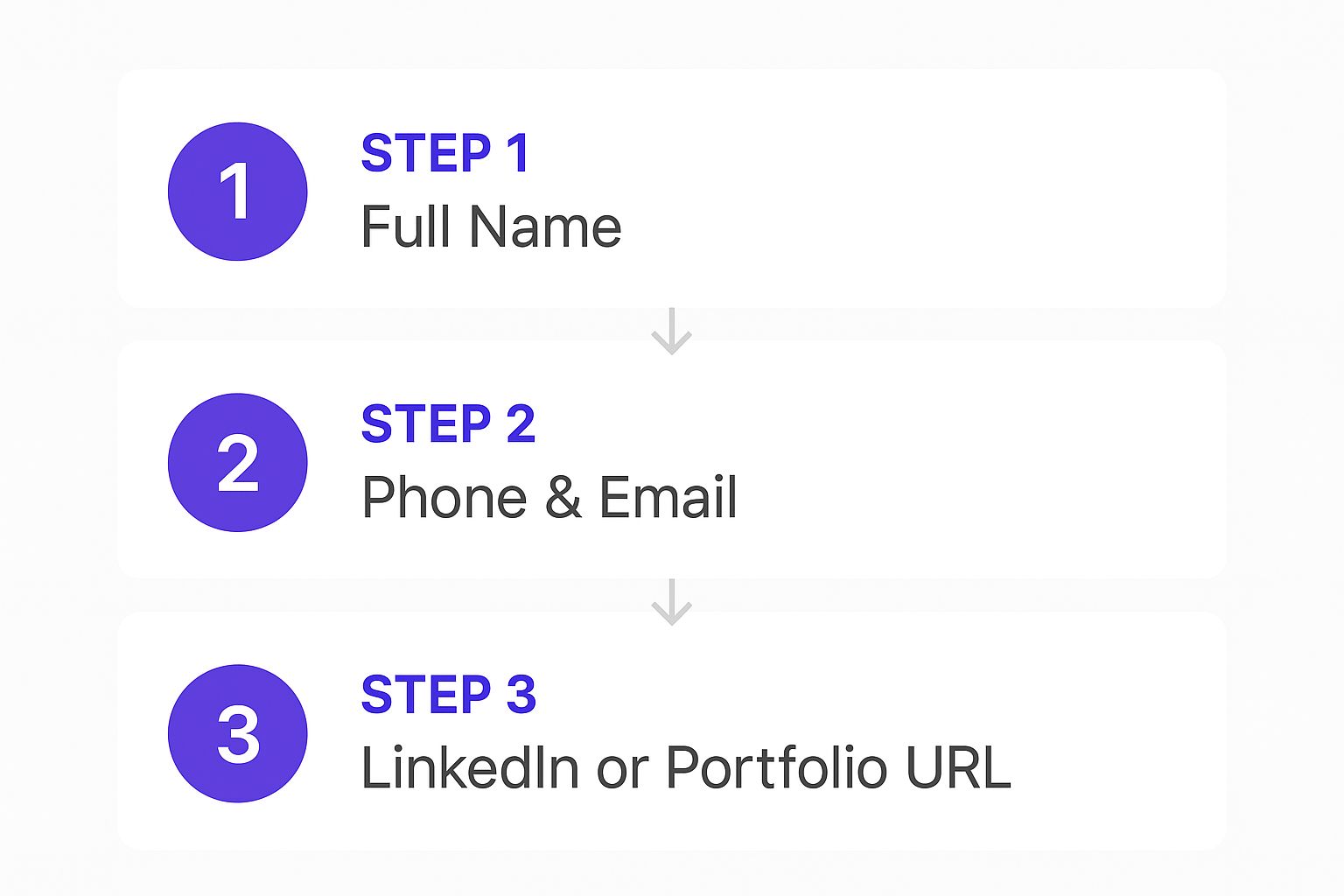Select the Full Name text

click(491, 227)
